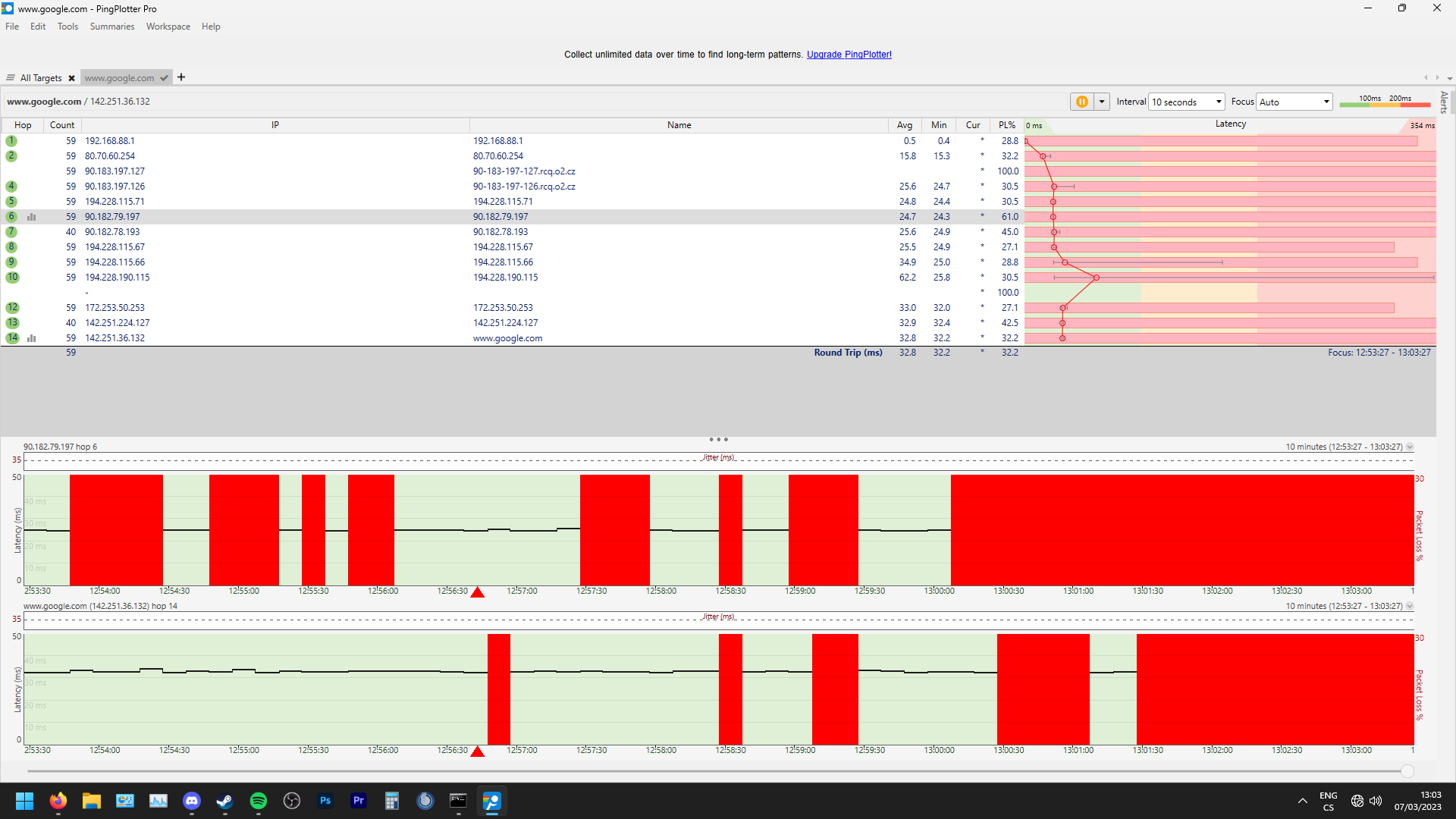Click the hop 10 green number circle
1456x819 pixels.
point(12,278)
